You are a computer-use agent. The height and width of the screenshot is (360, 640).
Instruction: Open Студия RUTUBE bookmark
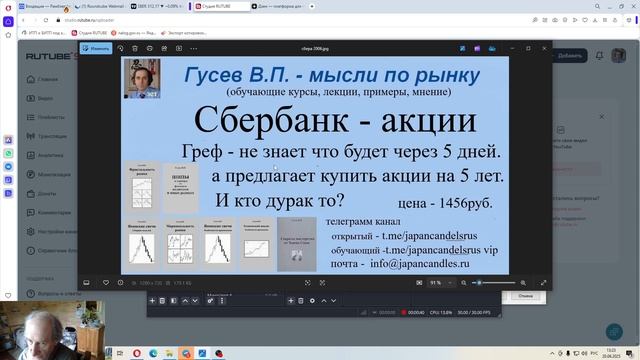(x=89, y=33)
